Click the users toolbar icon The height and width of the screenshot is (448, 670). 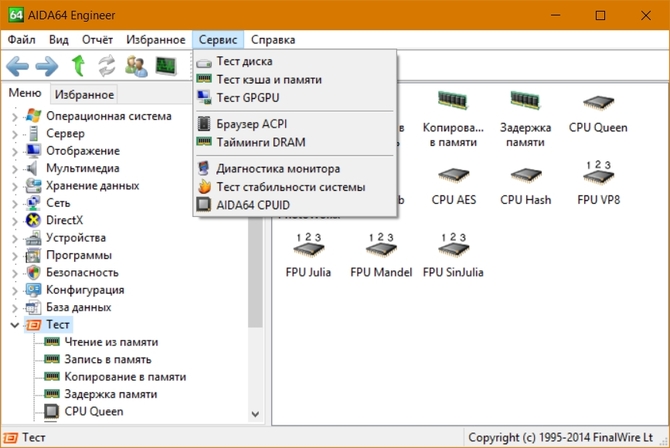pos(136,66)
